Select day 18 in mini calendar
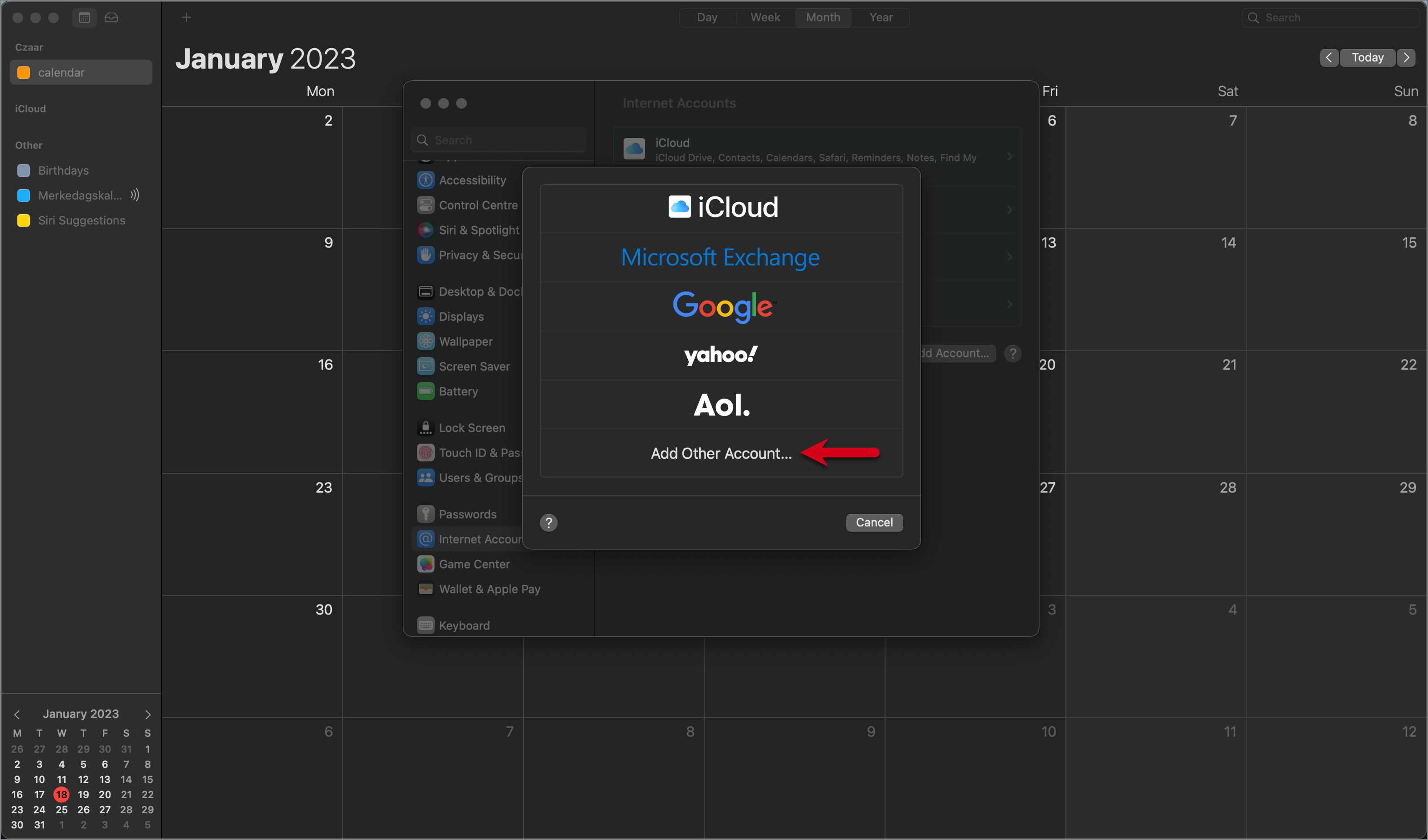Image resolution: width=1428 pixels, height=840 pixels. click(x=61, y=795)
